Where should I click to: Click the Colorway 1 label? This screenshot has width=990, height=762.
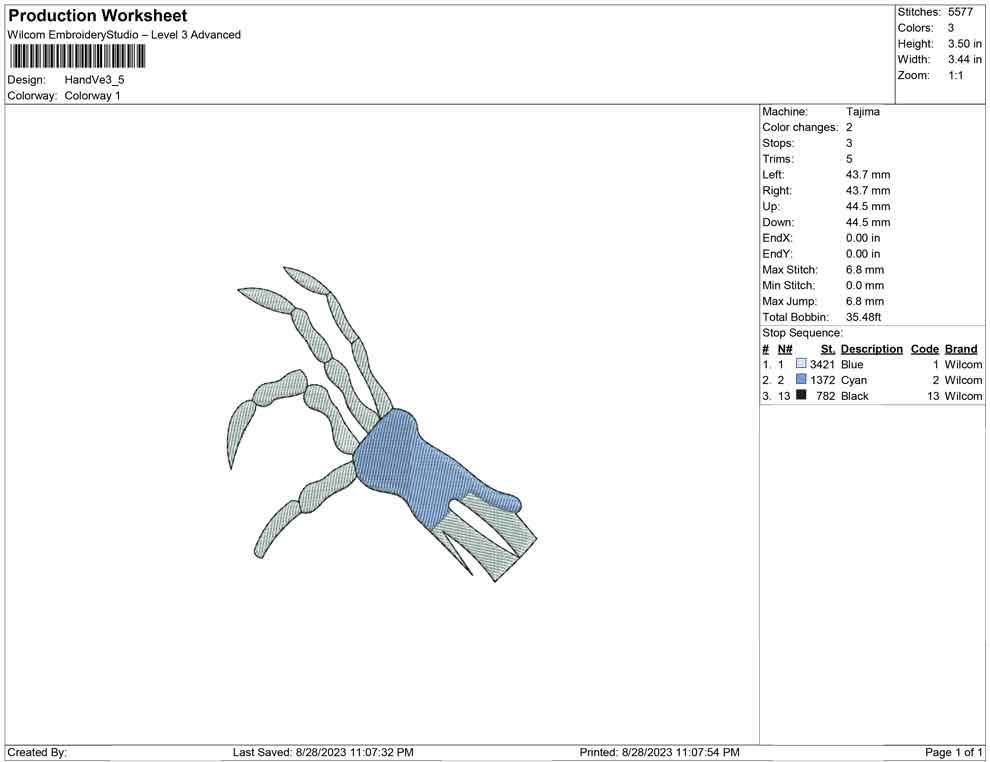click(x=91, y=95)
